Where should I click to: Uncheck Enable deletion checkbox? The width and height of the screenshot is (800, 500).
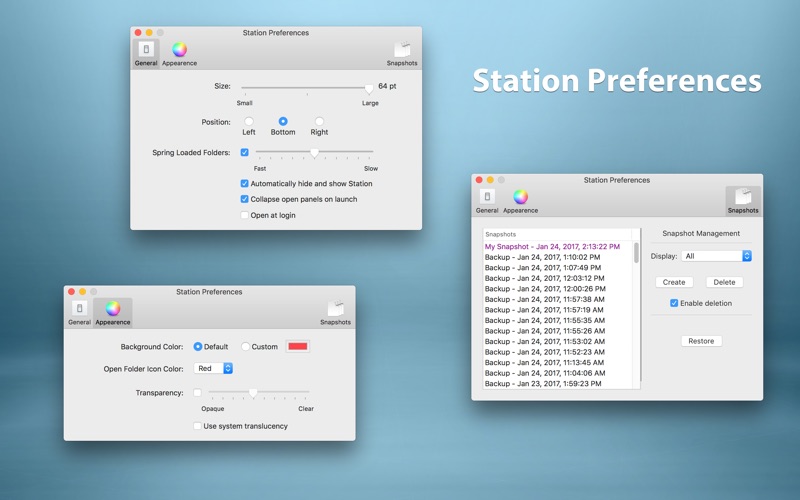coord(674,303)
